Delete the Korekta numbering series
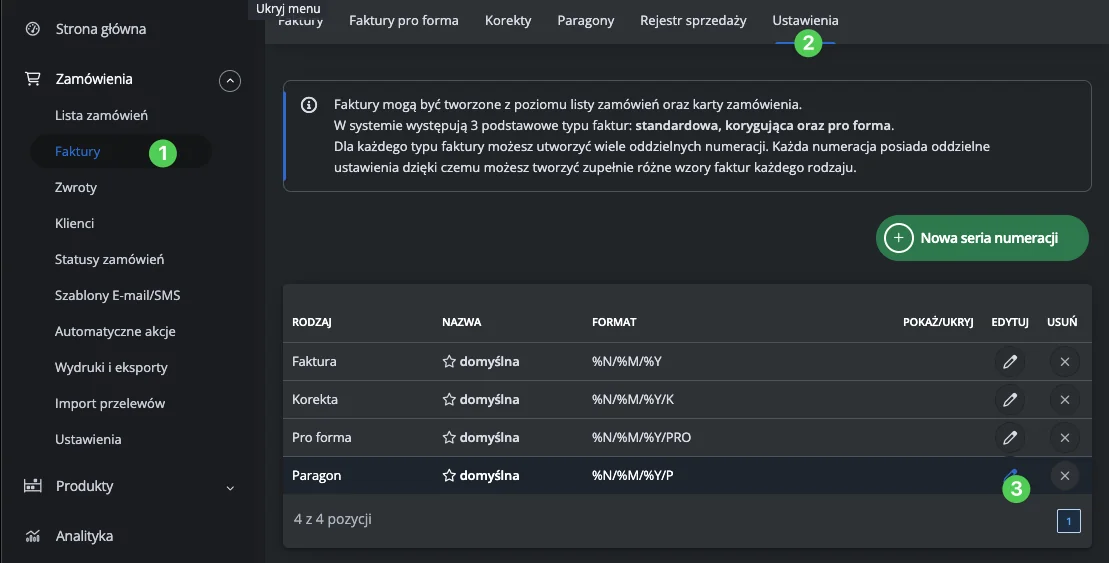The height and width of the screenshot is (563, 1109). [x=1064, y=400]
